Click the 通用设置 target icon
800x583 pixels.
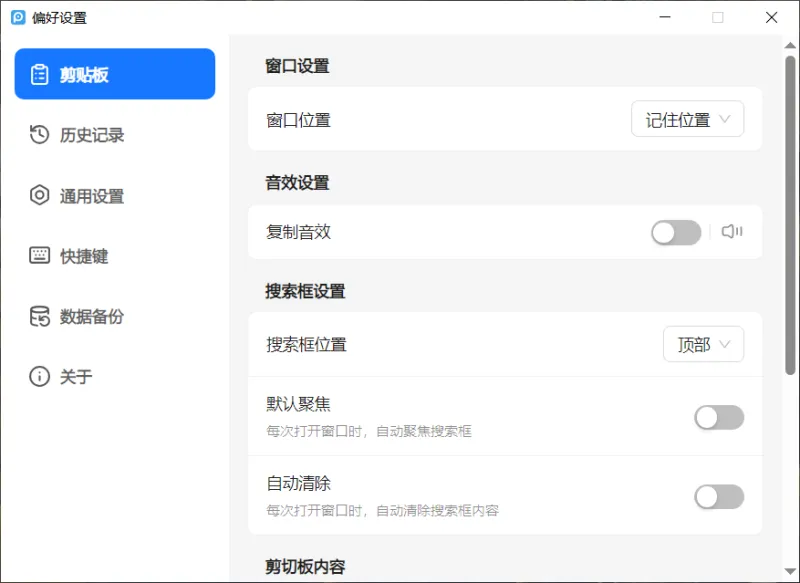[x=38, y=196]
